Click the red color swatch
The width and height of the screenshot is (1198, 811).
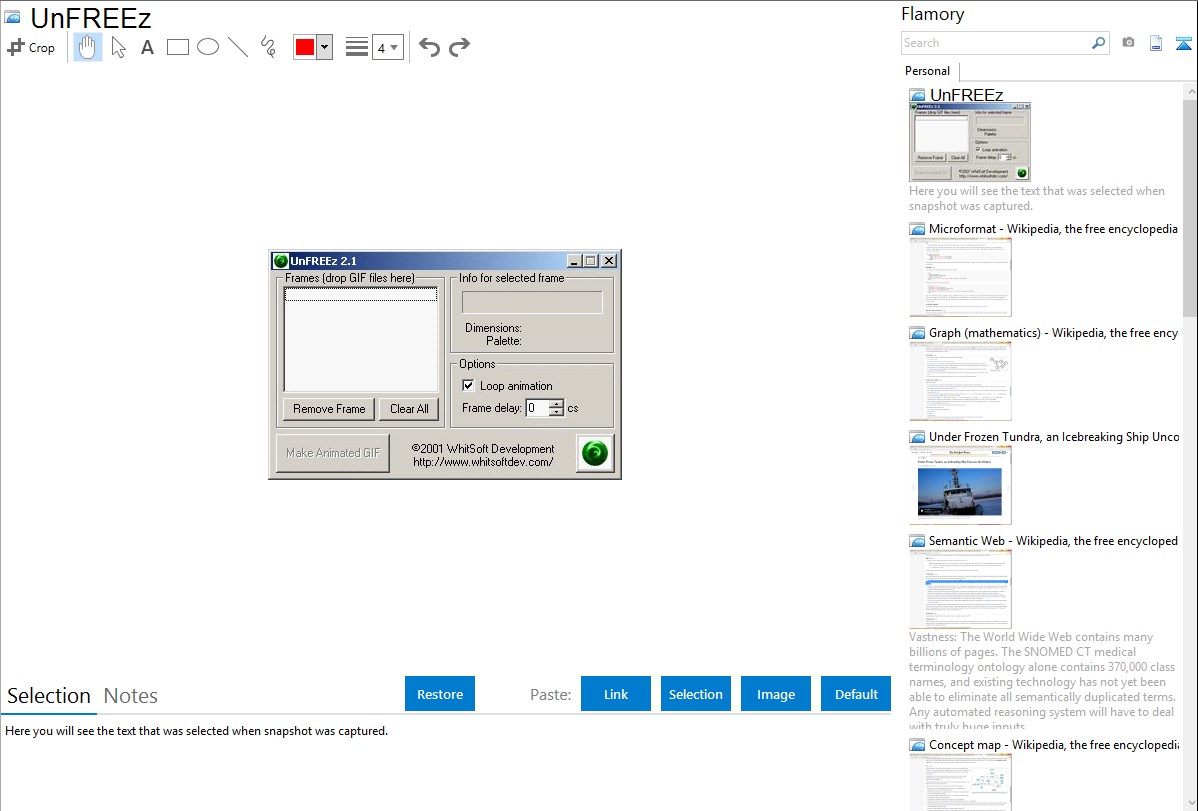(305, 47)
